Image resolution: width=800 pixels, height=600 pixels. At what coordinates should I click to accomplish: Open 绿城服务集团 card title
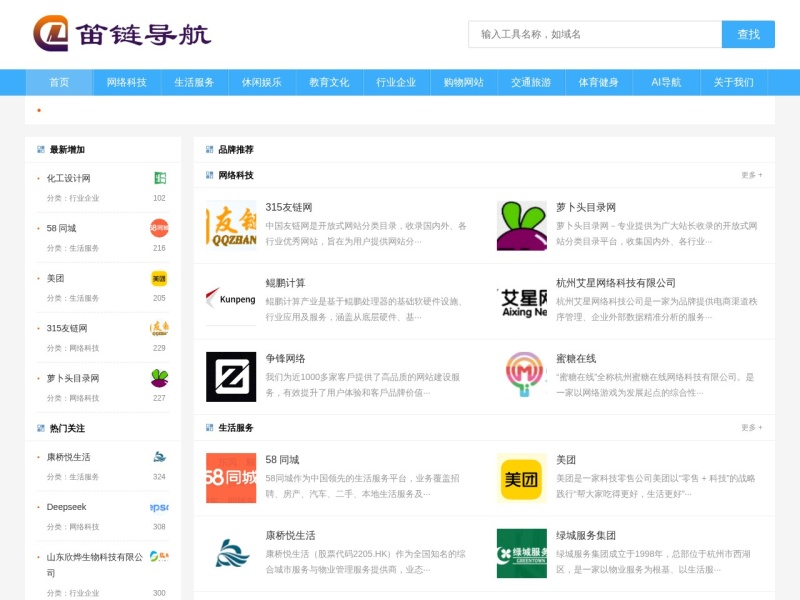pyautogui.click(x=586, y=535)
